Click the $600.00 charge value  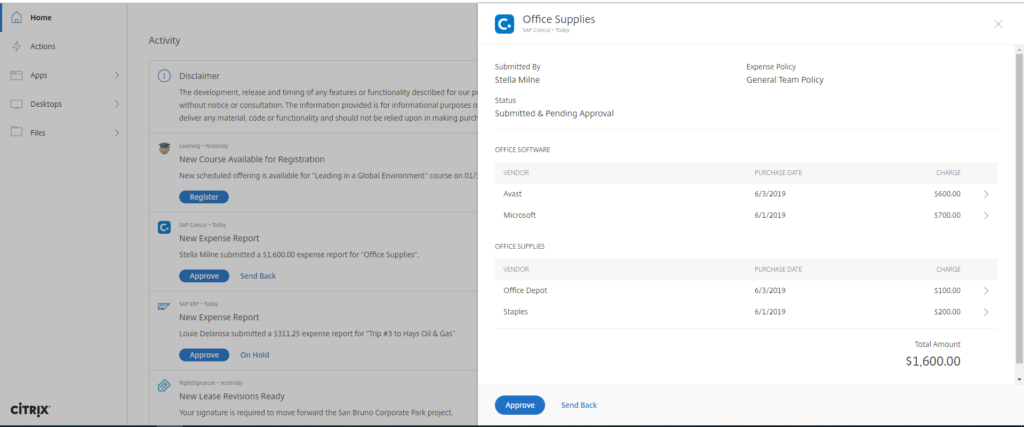(x=947, y=194)
